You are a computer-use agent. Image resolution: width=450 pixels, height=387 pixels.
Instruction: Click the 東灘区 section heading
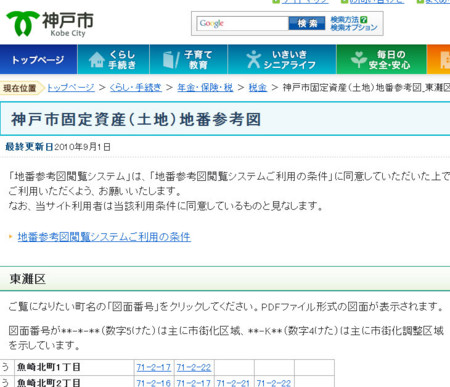pyautogui.click(x=28, y=279)
